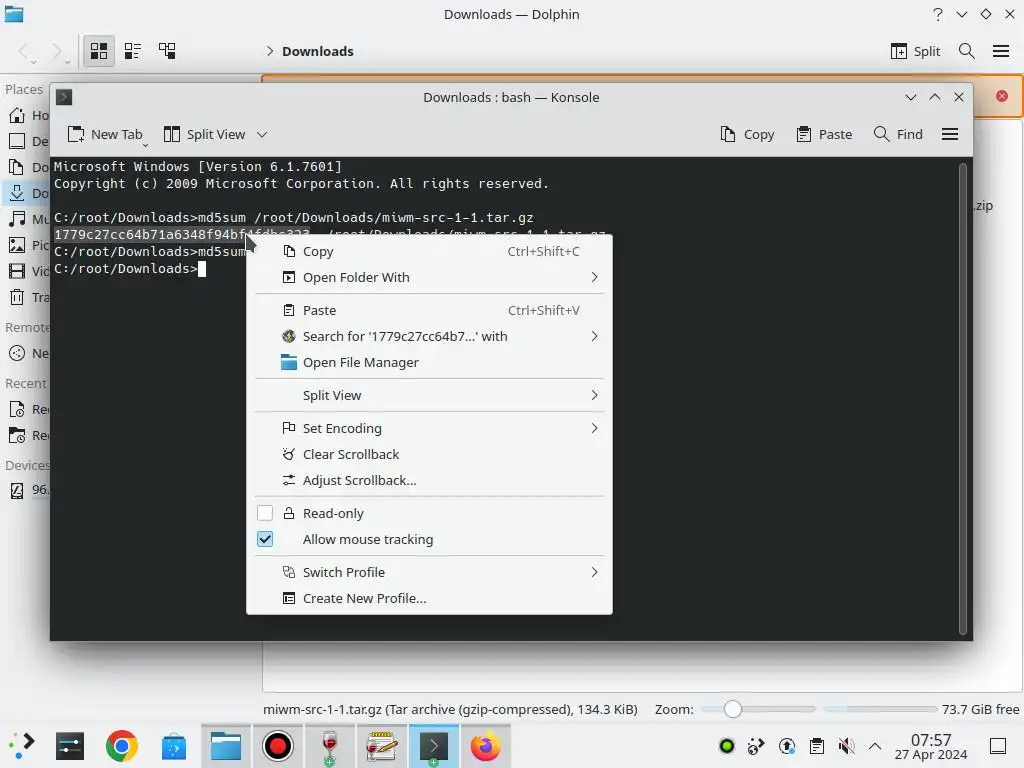Choose Create New Profile... entry

429,598
